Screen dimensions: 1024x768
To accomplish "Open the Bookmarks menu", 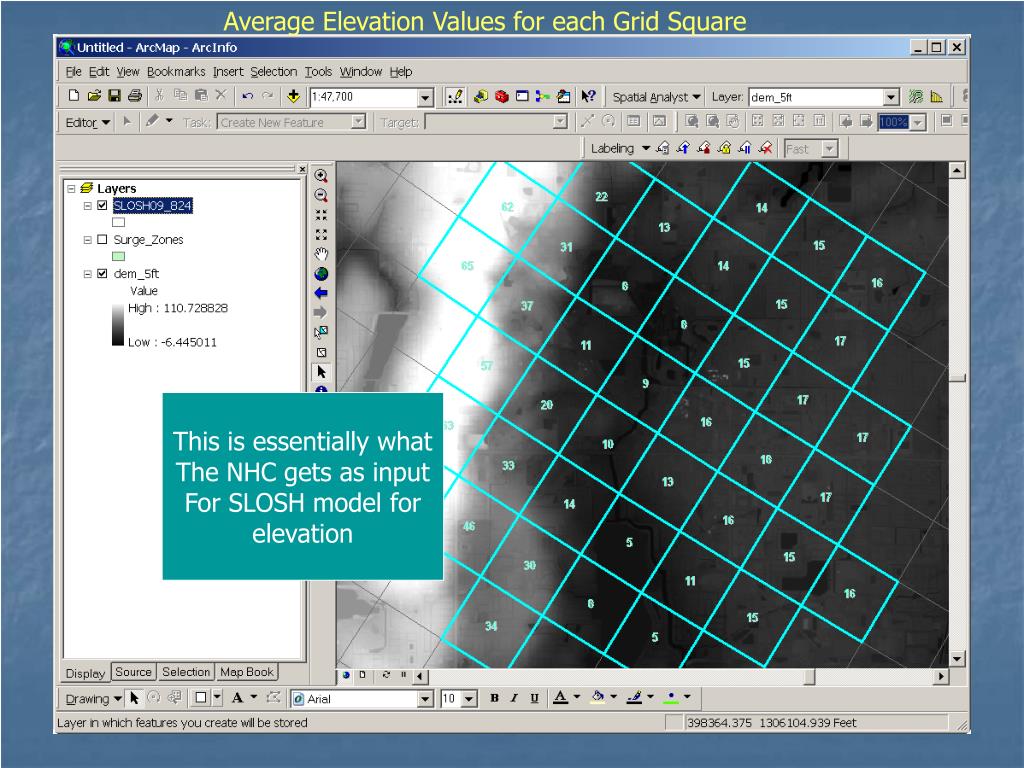I will tap(176, 71).
